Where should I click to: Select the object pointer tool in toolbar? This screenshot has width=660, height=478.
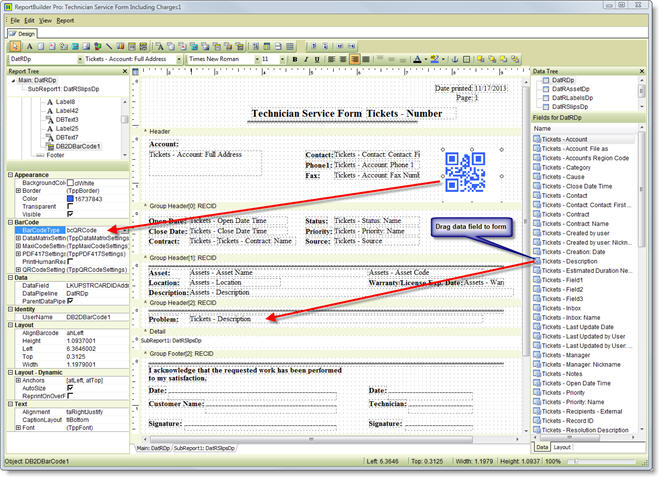point(16,46)
